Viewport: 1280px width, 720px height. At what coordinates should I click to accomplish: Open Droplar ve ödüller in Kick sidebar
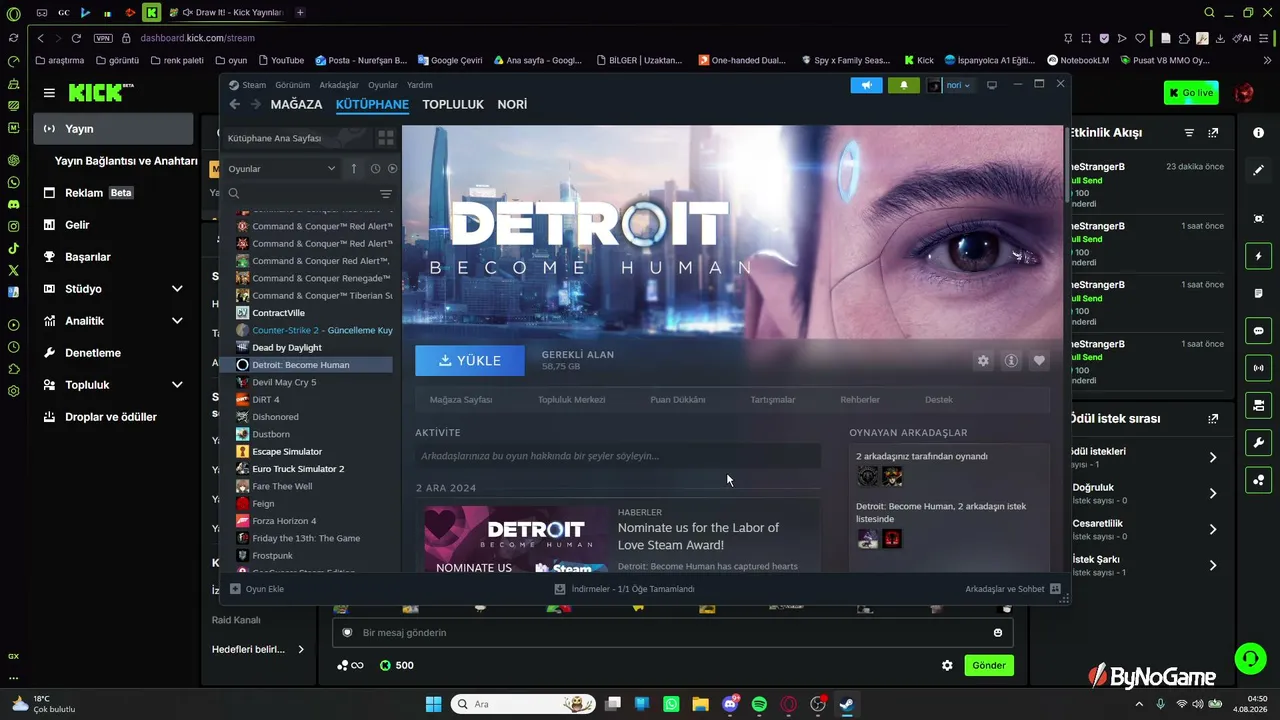pyautogui.click(x=113, y=417)
